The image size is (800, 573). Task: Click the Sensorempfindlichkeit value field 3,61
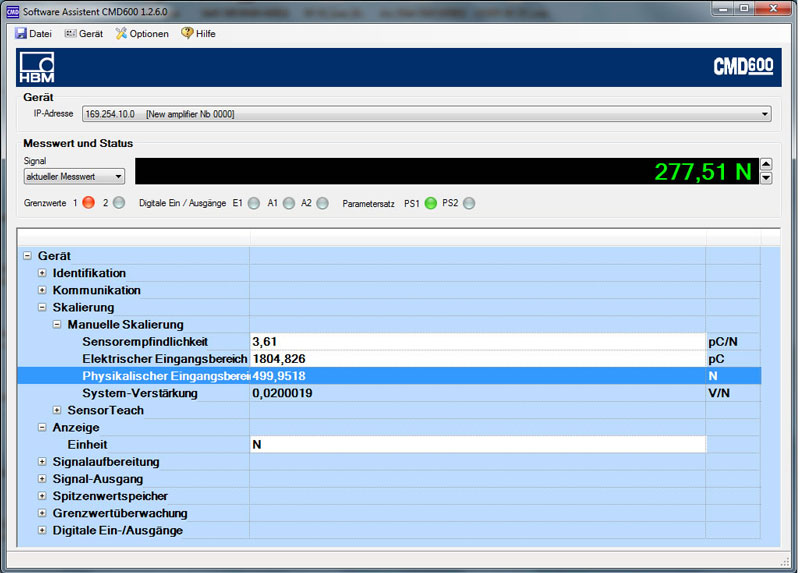pyautogui.click(x=476, y=342)
